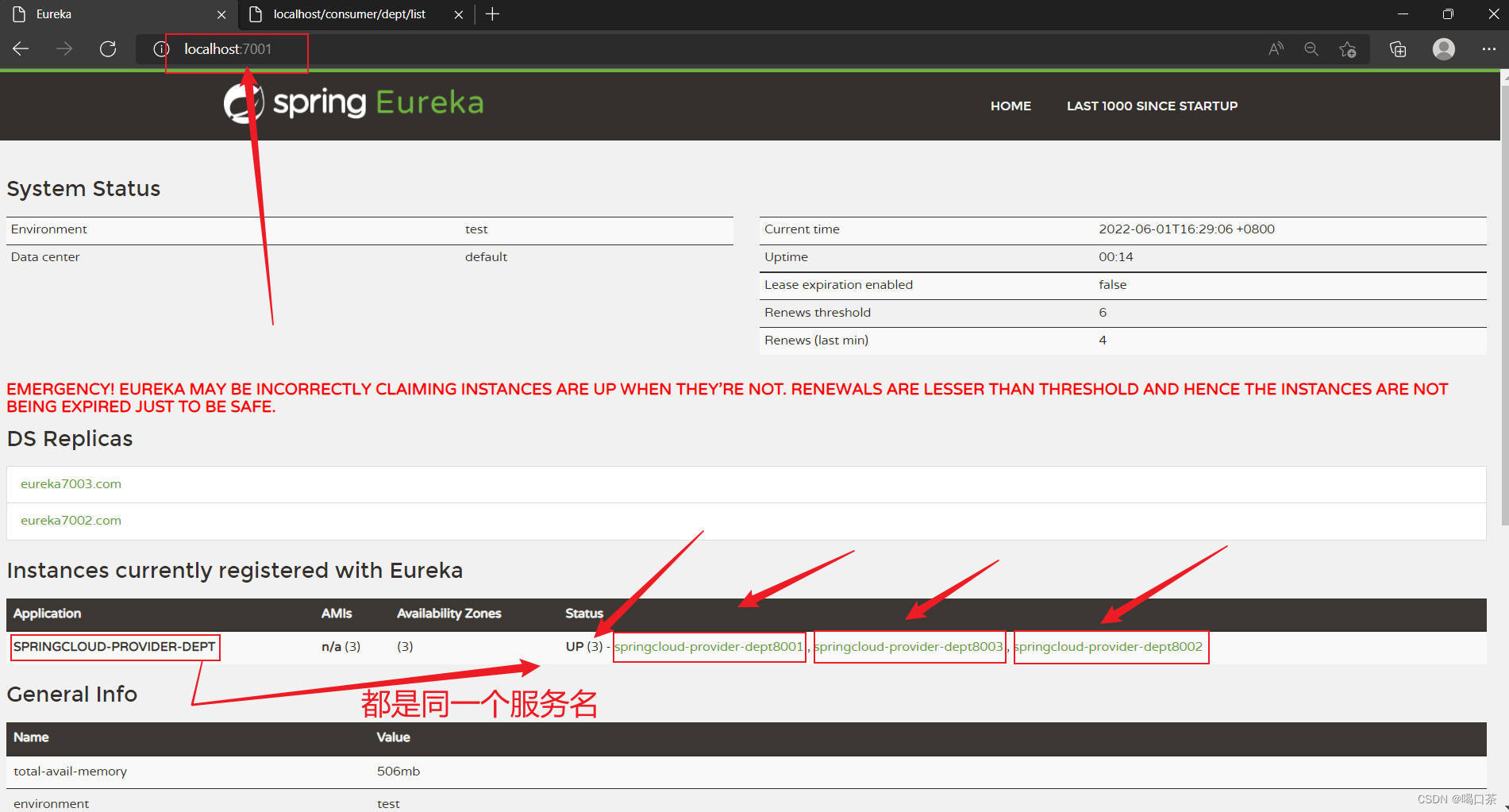Viewport: 1509px width, 812px height.
Task: Click the DS Replicas heading
Action: click(x=70, y=439)
